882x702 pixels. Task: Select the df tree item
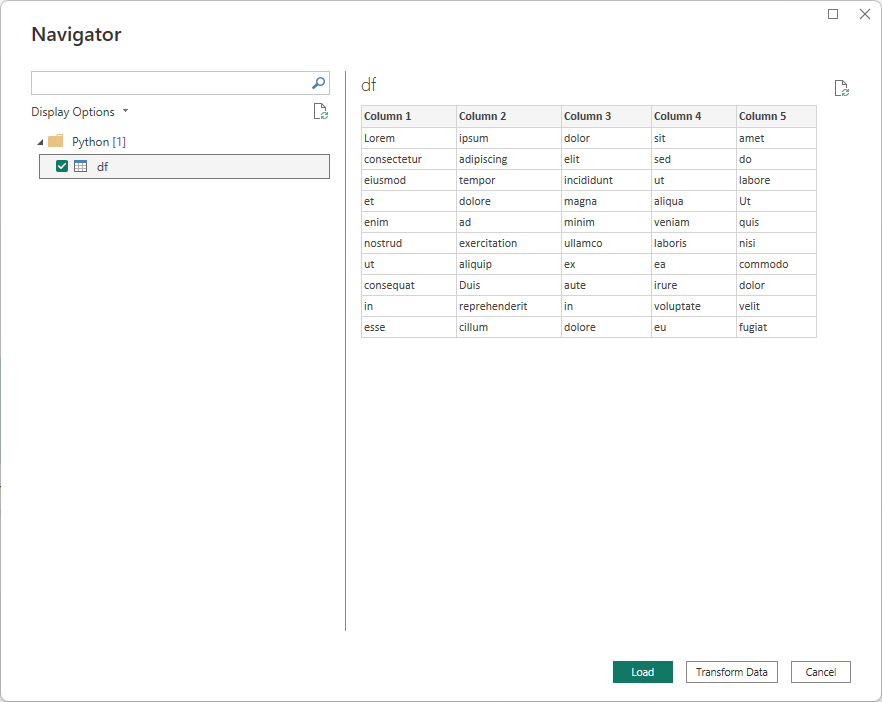pos(103,167)
